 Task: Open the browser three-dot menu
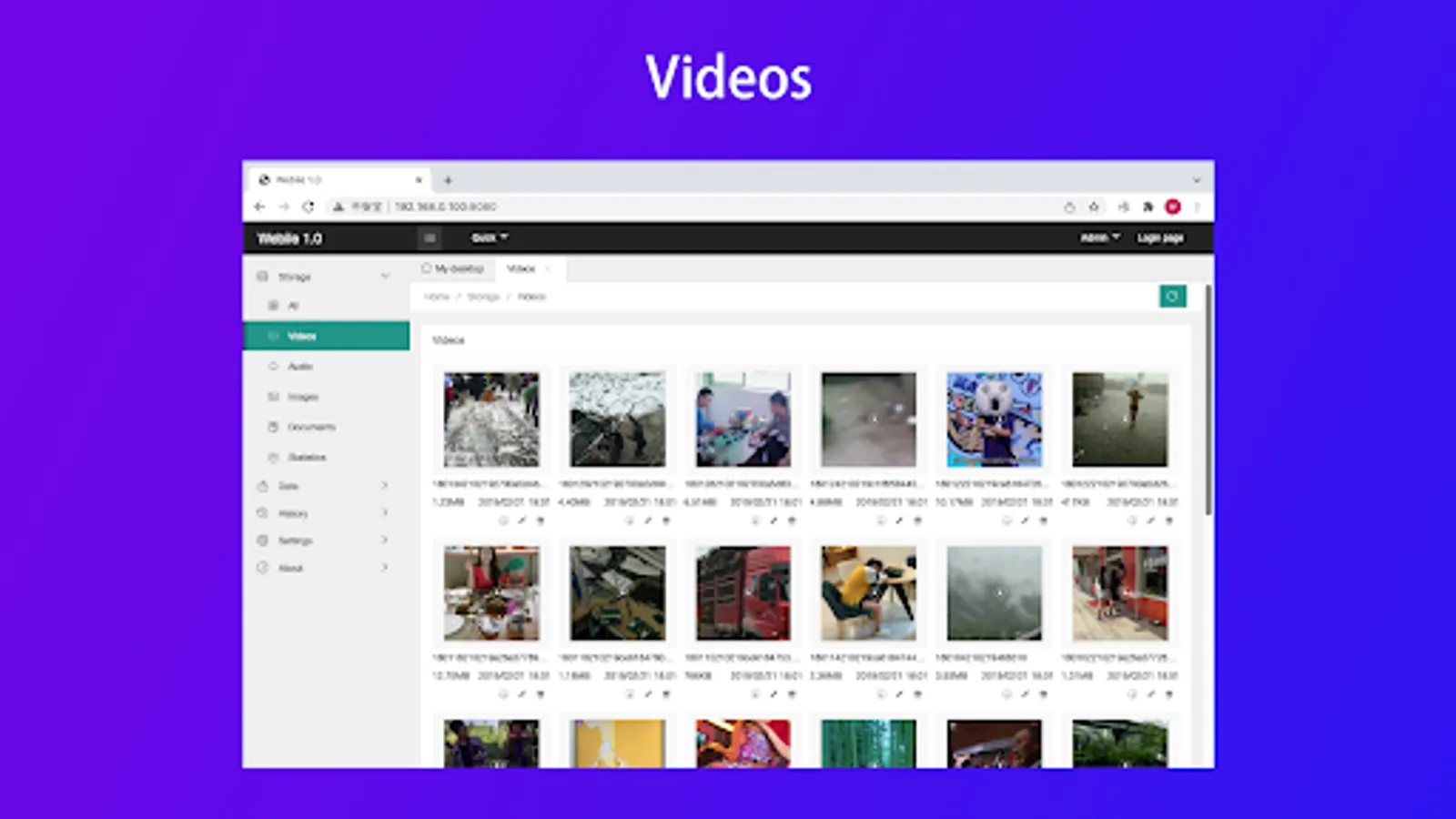tap(1198, 207)
